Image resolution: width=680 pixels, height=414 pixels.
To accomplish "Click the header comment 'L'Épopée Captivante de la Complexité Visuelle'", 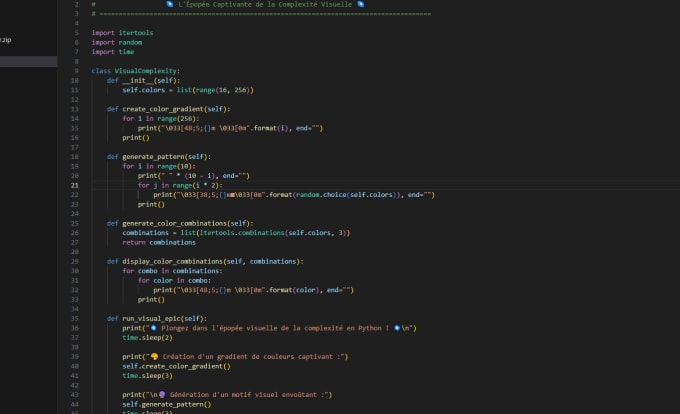I will tap(265, 4).
